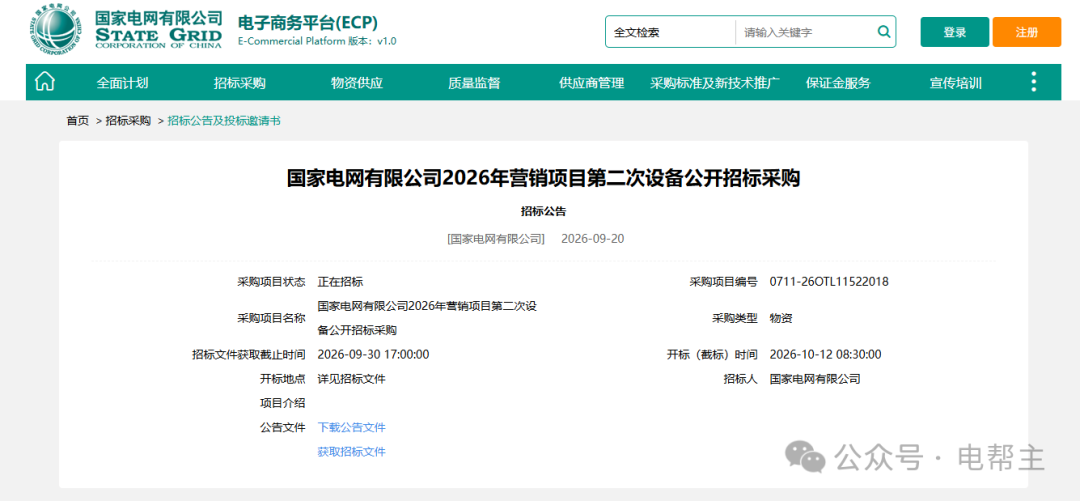Viewport: 1080px width, 501px height.
Task: Click the deadline value 2026-09-30 17:00:00
Action: pyautogui.click(x=373, y=354)
